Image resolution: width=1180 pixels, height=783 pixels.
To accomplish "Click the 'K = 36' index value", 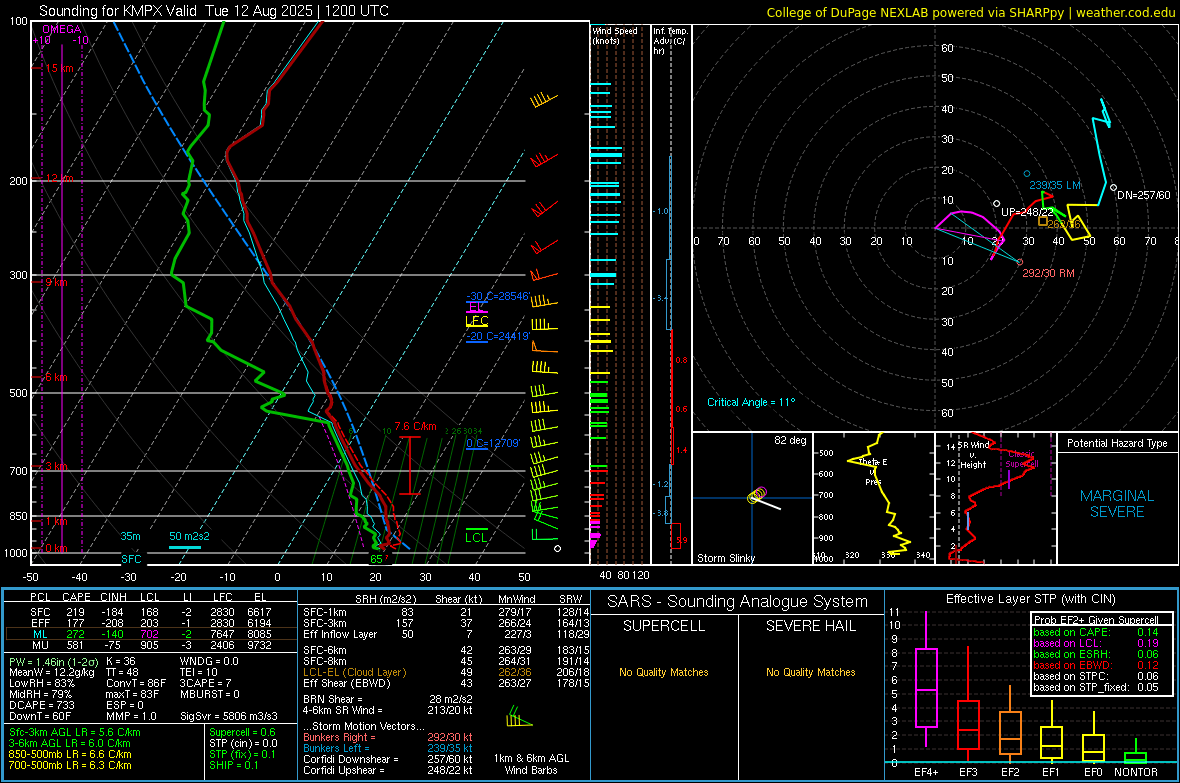I will (121, 661).
